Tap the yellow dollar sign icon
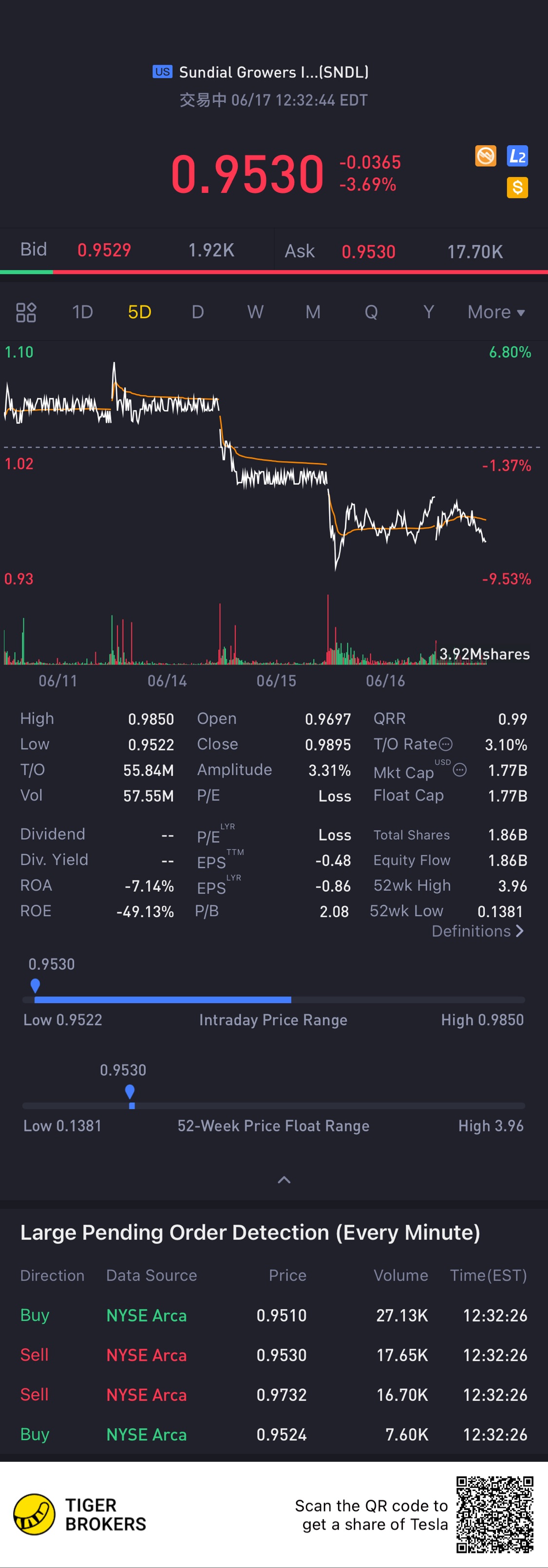Screen dimensions: 548x1568 [x=517, y=188]
